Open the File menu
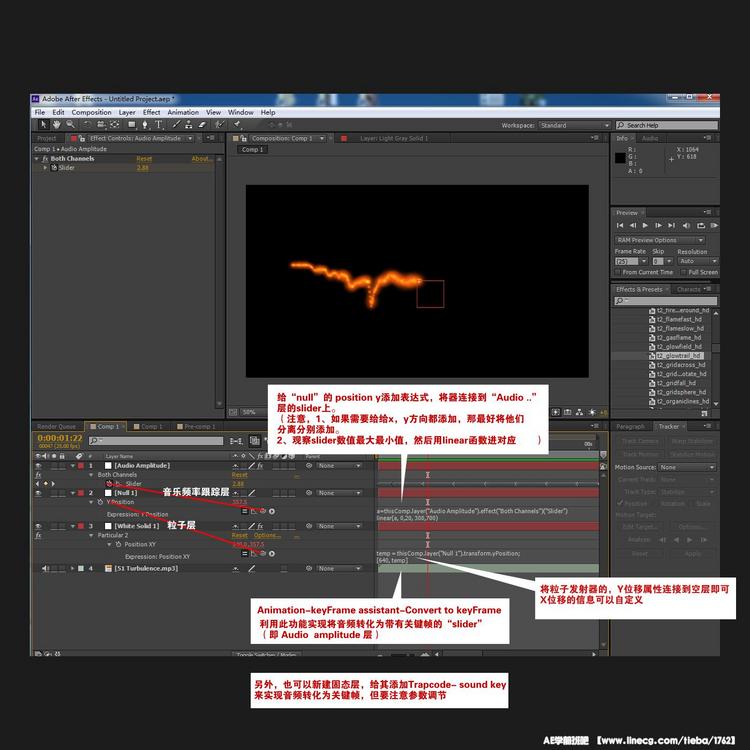This screenshot has height=750, width=750. tap(40, 112)
